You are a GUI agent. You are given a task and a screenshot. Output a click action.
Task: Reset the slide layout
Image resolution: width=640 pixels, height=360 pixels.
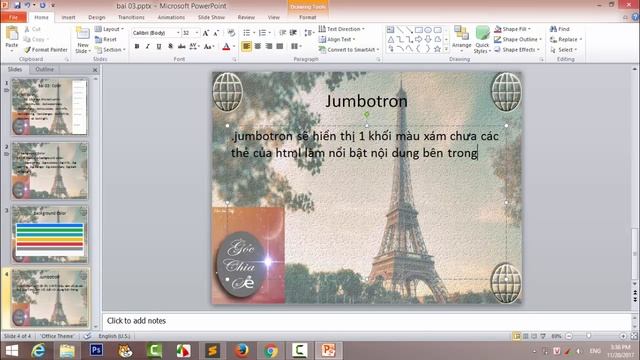[x=106, y=39]
